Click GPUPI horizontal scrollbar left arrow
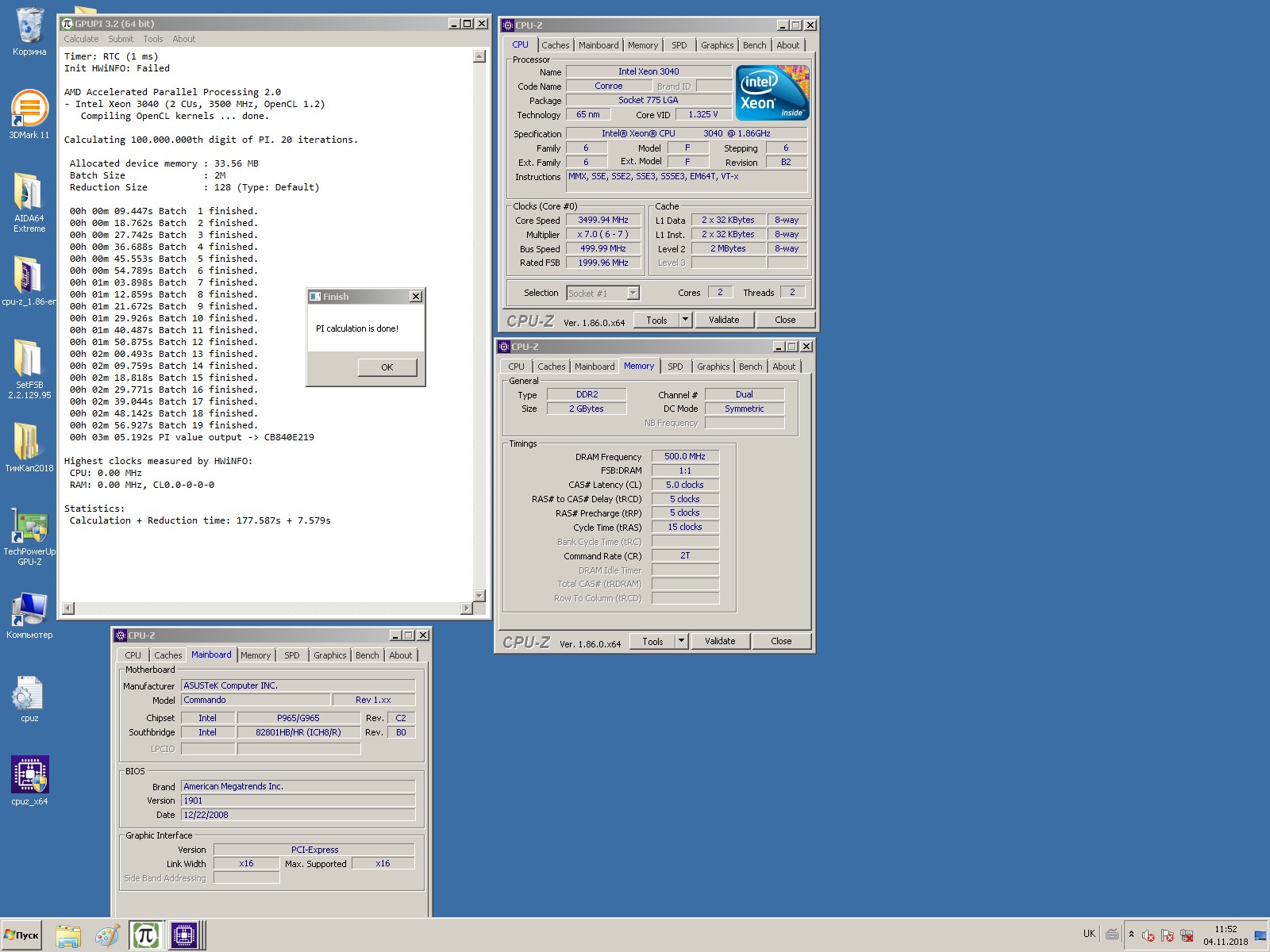Image resolution: width=1270 pixels, height=952 pixels. point(68,608)
